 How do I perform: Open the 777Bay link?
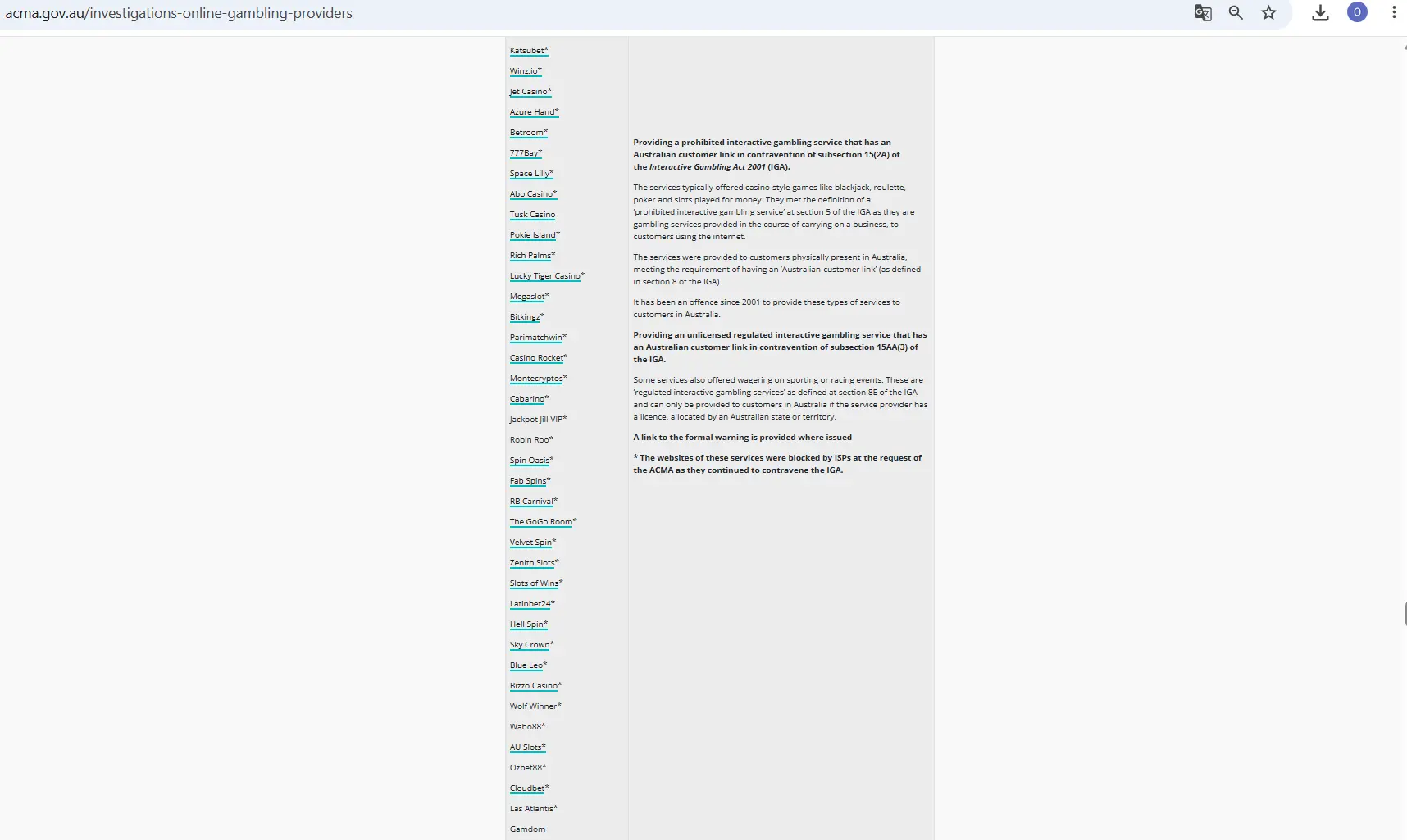tap(526, 153)
